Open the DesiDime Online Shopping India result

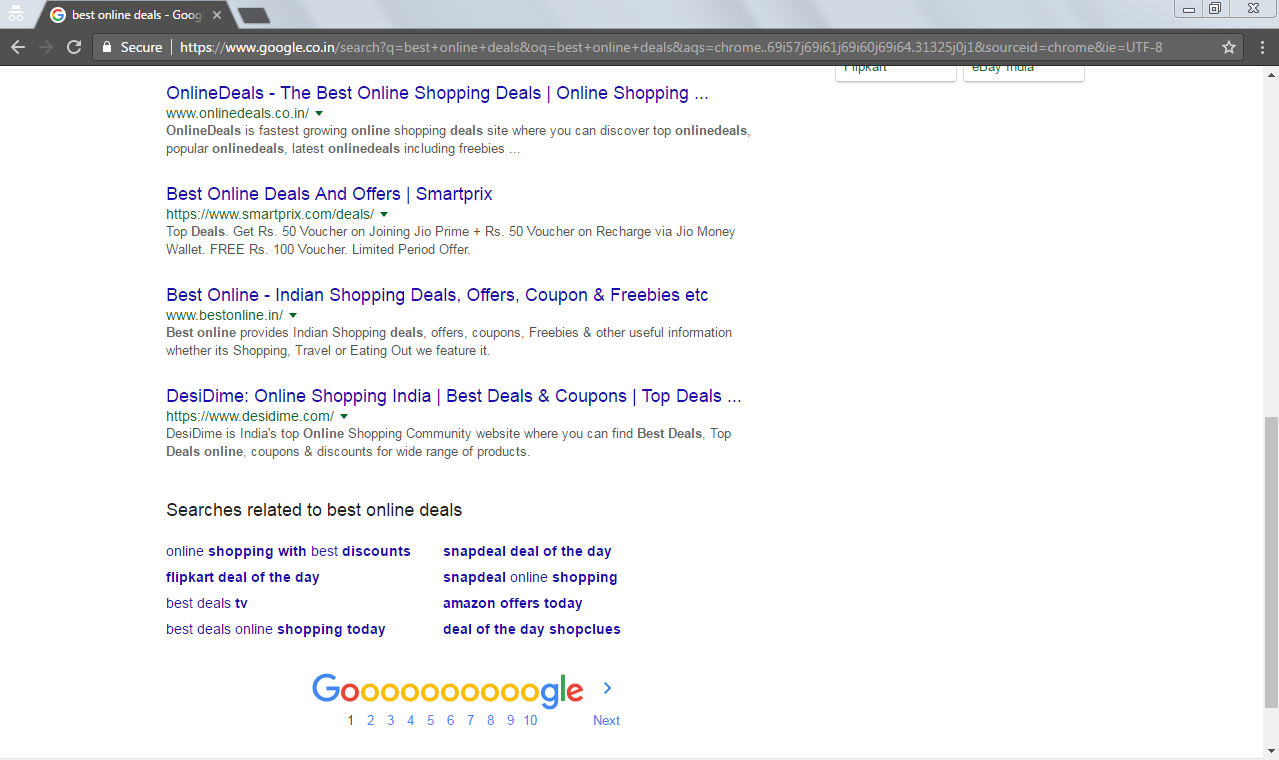454,396
